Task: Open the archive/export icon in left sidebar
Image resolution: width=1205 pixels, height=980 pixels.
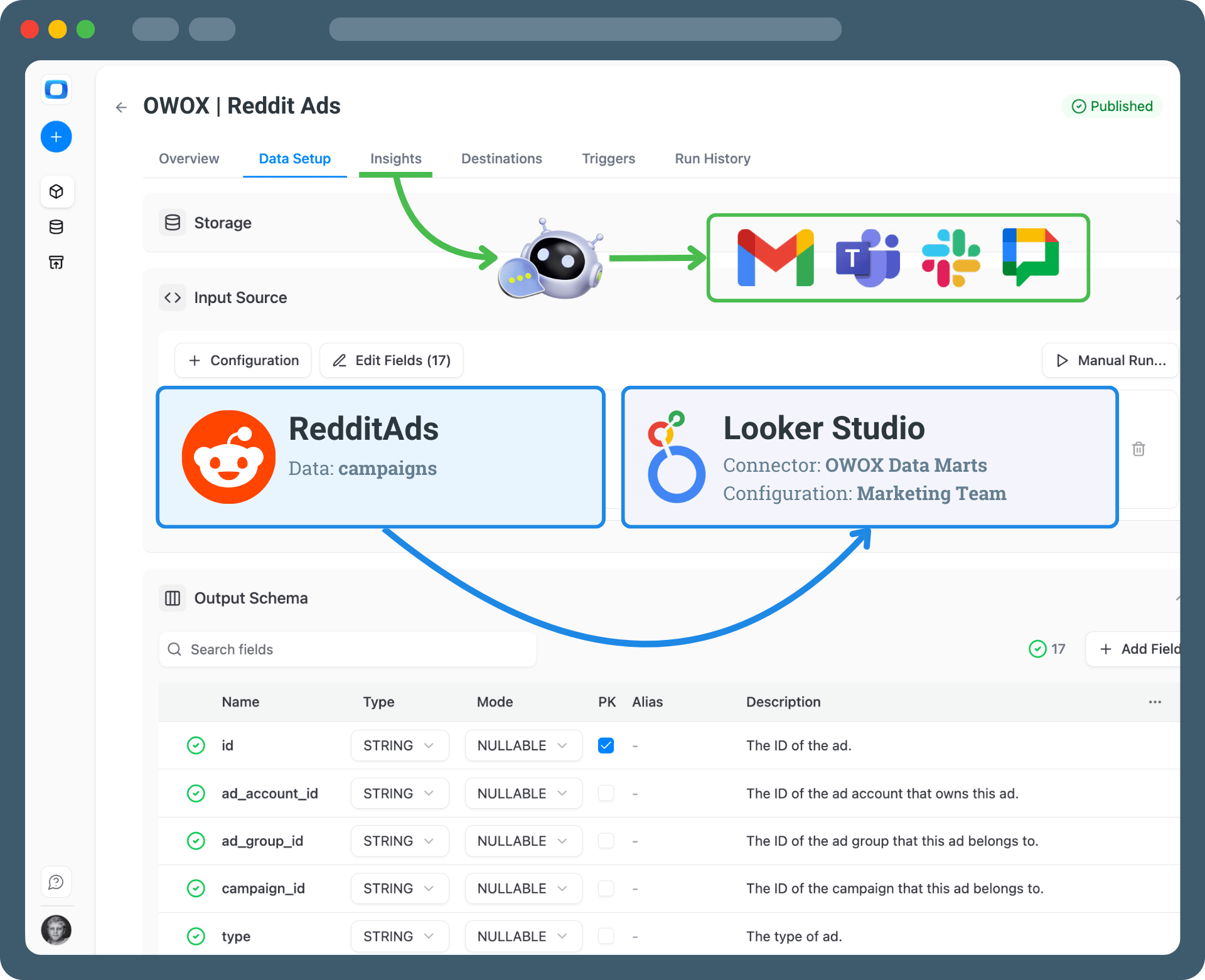Action: (56, 262)
